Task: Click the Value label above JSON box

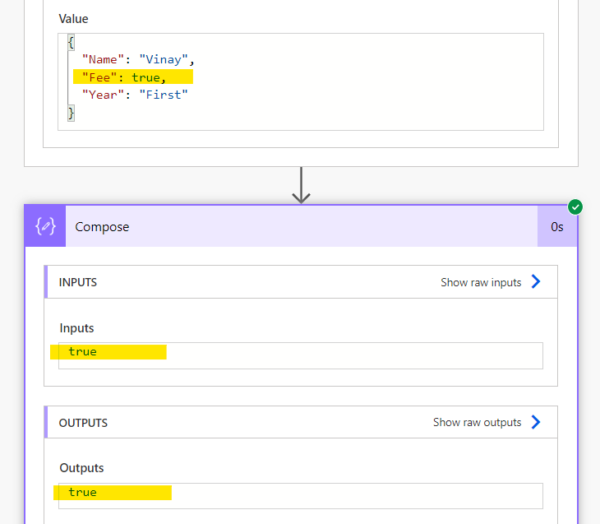Action: (73, 19)
